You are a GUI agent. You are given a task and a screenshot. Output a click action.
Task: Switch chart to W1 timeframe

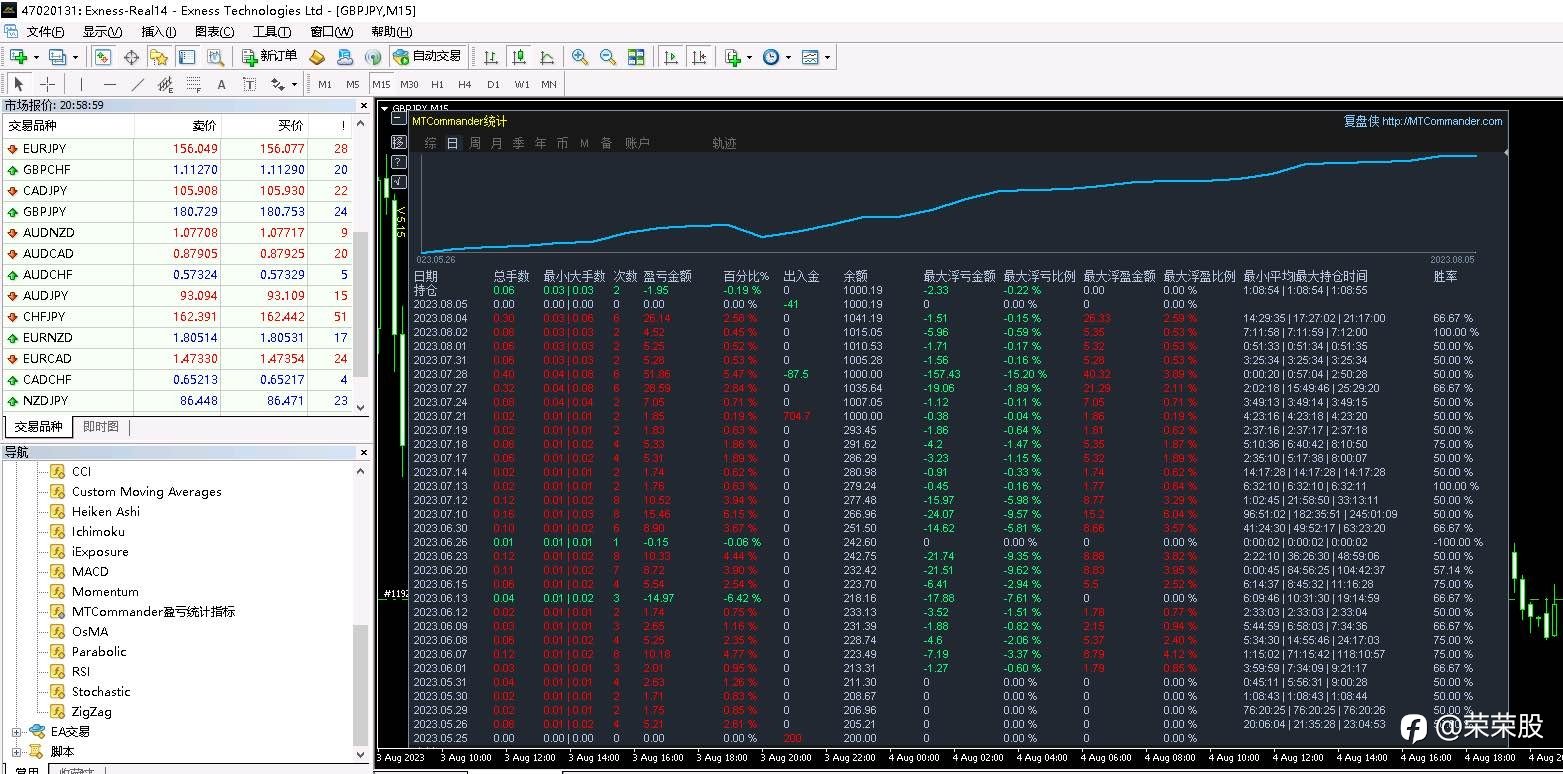[x=522, y=84]
